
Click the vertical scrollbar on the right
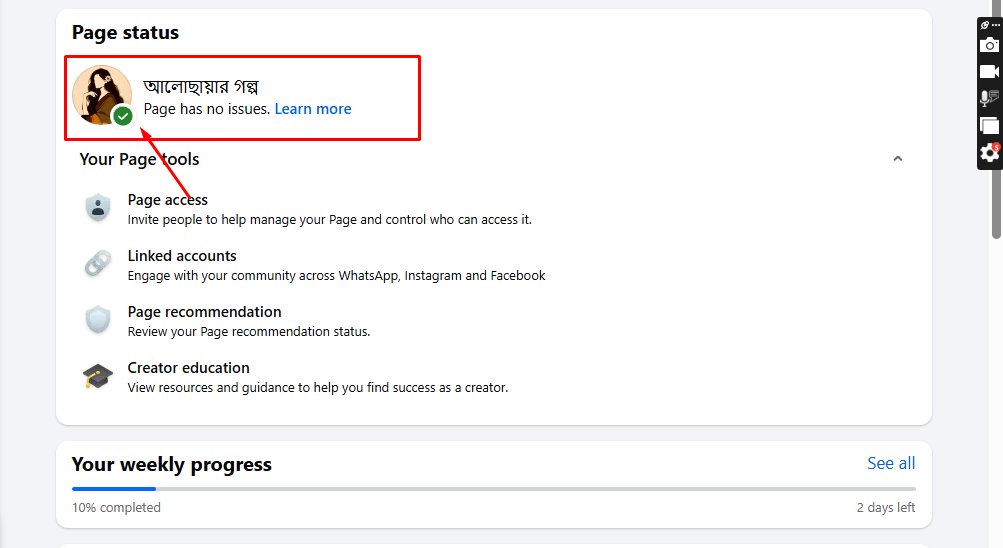tap(996, 128)
